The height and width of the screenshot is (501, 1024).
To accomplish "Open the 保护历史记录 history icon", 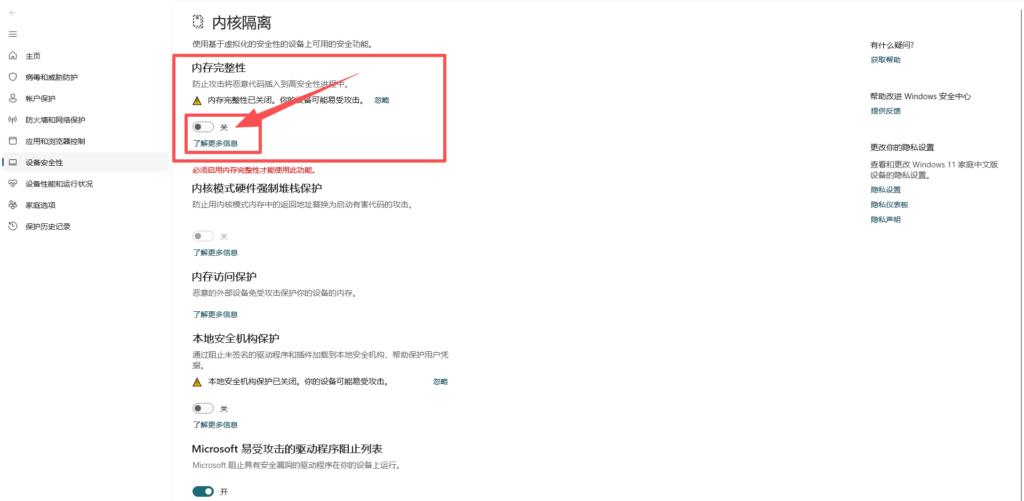I will click(x=12, y=227).
